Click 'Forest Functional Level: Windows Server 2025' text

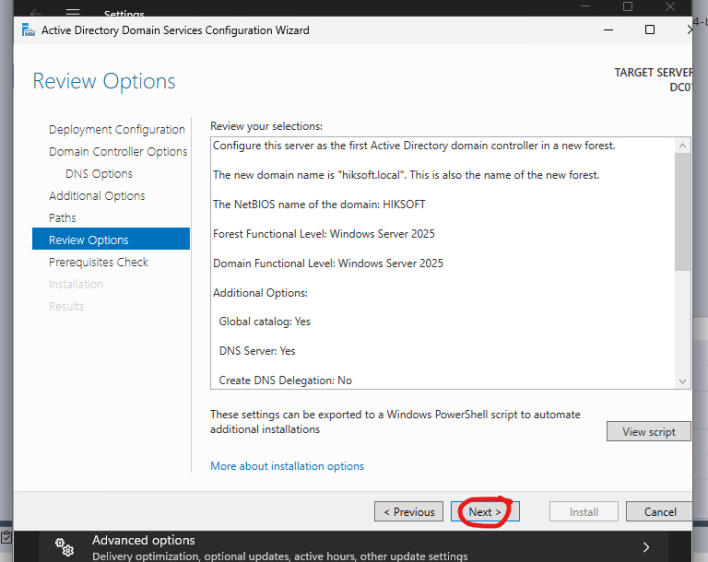pos(324,234)
